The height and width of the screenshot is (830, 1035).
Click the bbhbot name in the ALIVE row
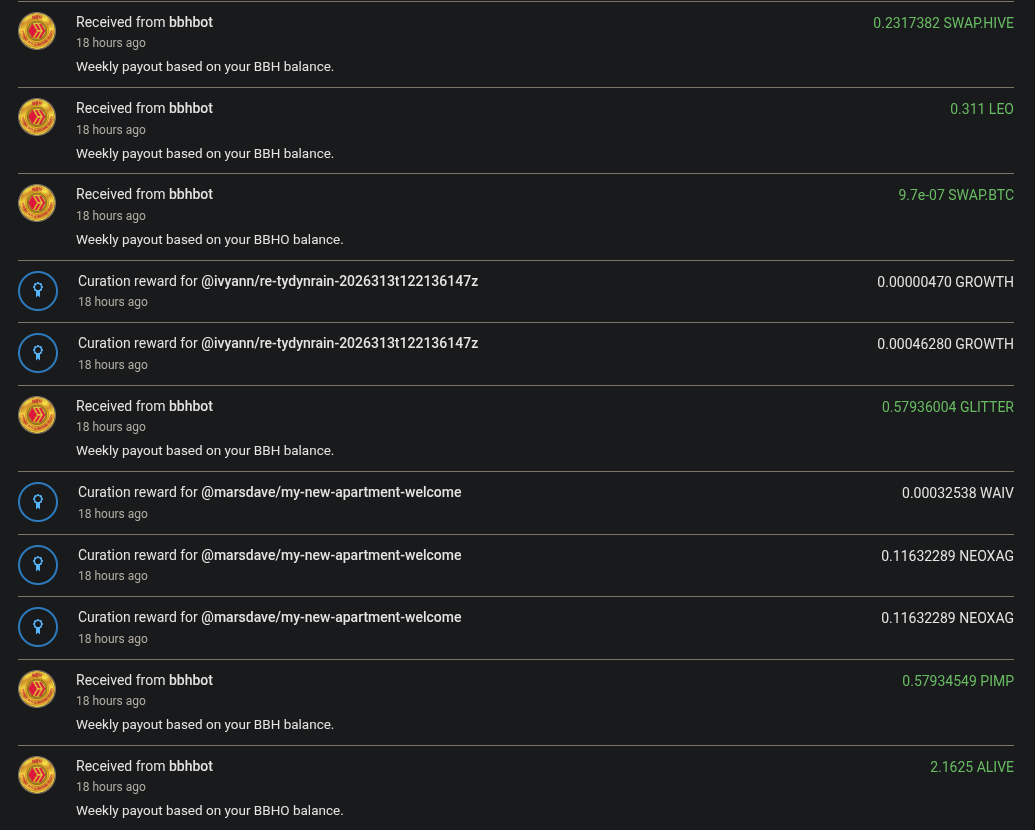[190, 766]
